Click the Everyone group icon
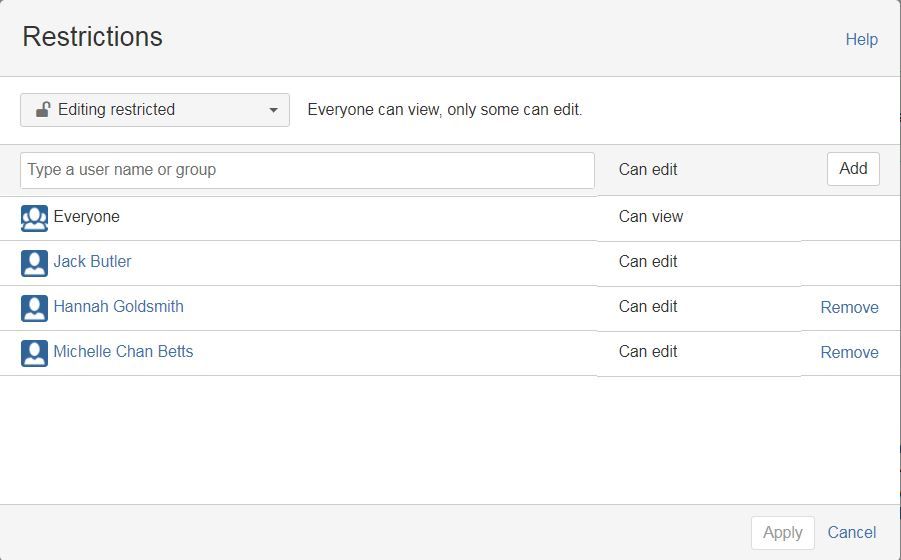Screen dimensions: 901x560 34,218
